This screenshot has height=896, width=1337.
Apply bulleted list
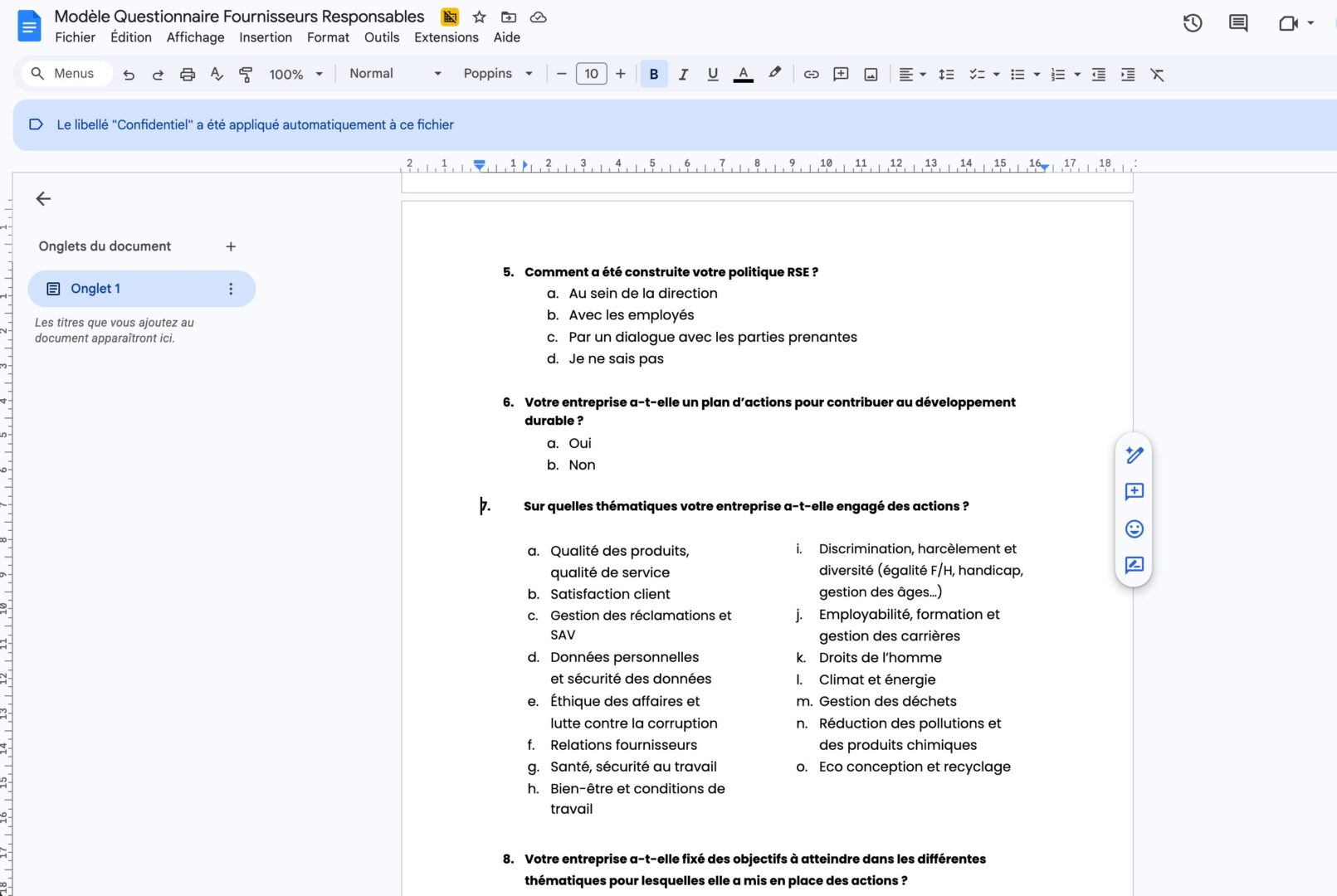[1017, 74]
